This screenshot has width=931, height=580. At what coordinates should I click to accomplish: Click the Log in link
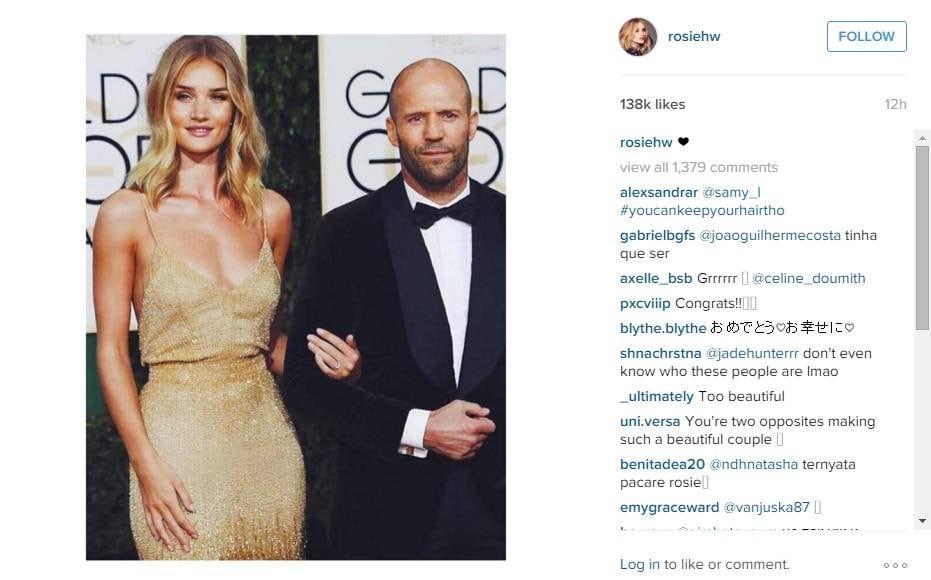(639, 565)
